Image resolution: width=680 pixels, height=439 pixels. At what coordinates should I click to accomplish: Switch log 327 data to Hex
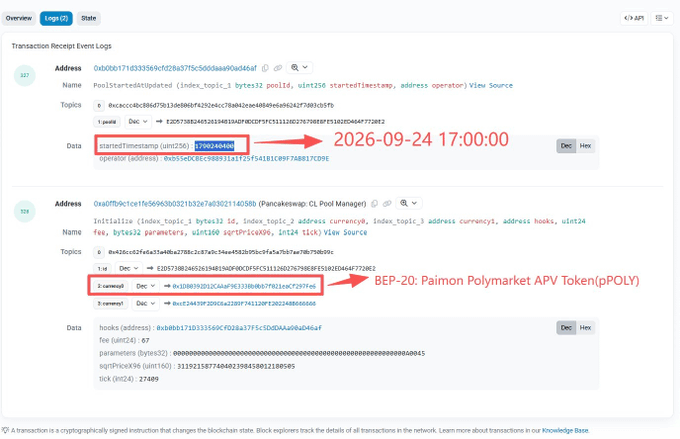click(585, 146)
